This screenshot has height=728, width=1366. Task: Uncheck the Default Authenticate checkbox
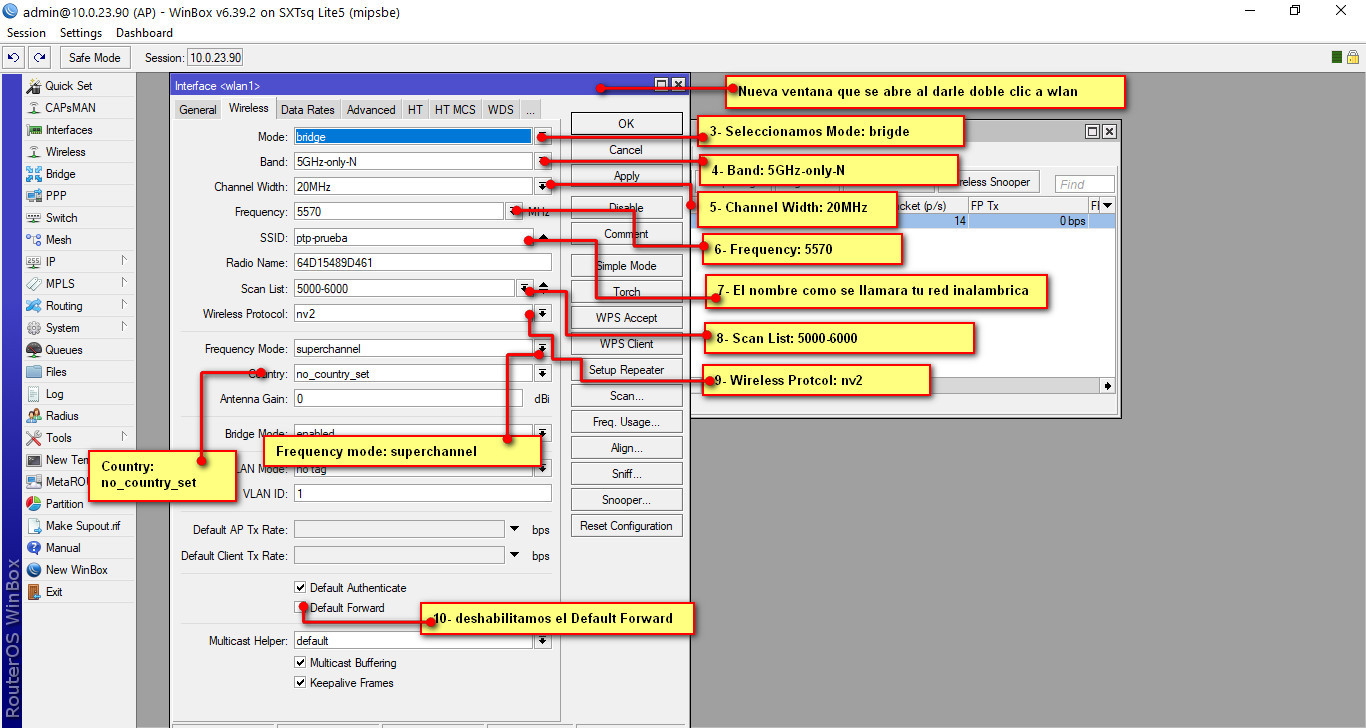click(300, 588)
